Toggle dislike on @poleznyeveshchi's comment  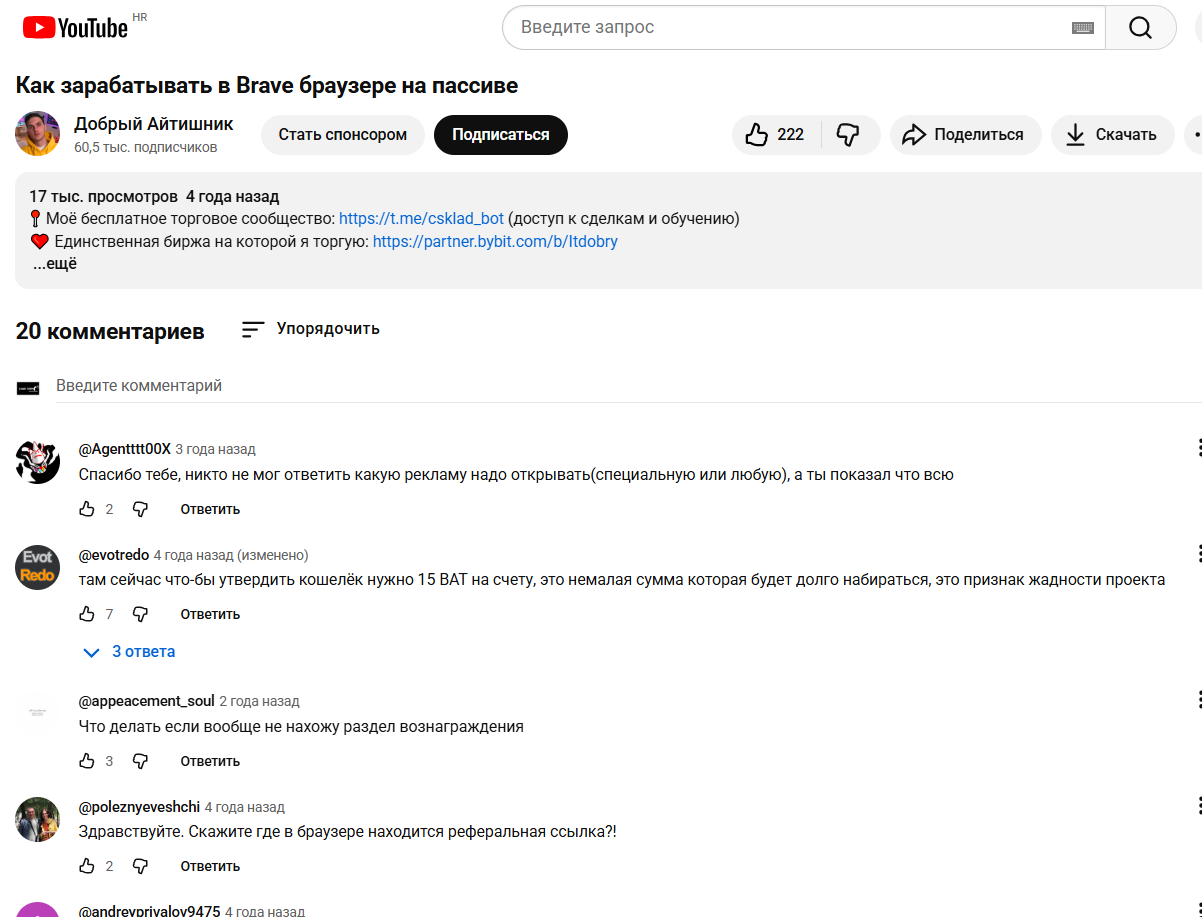pyautogui.click(x=140, y=866)
